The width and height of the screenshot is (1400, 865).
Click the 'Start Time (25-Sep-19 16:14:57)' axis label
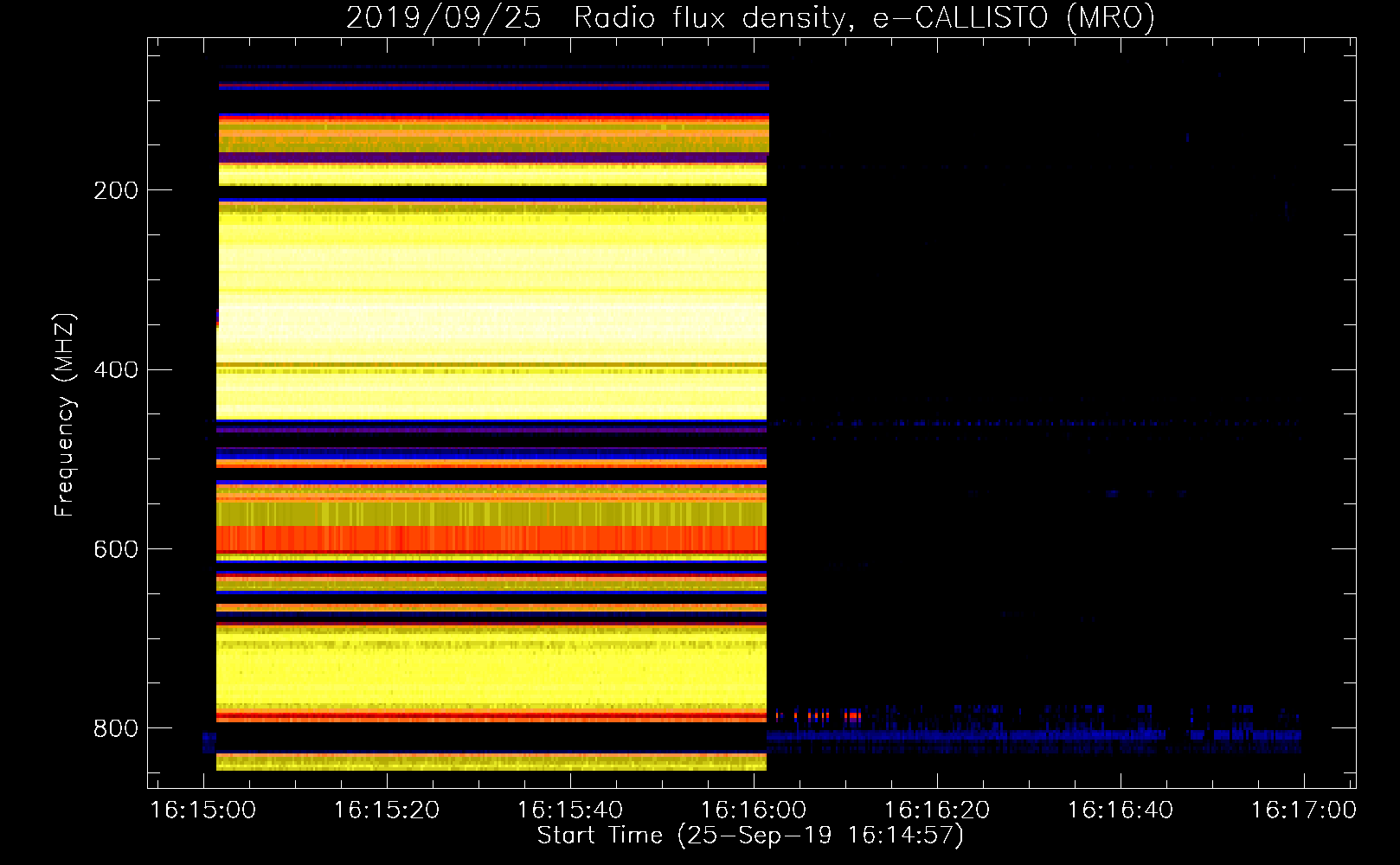click(x=750, y=836)
